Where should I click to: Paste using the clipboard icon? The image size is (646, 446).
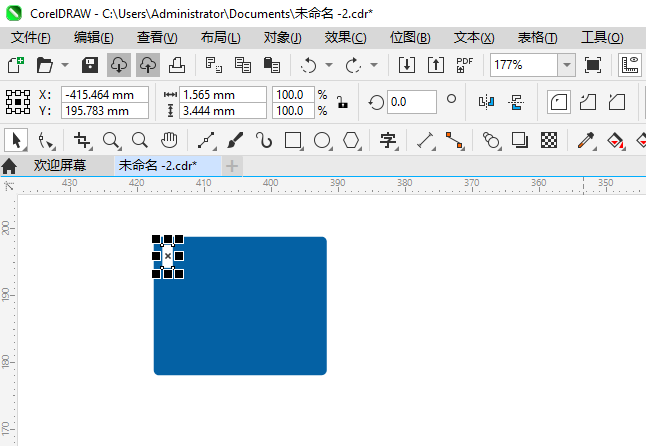click(272, 65)
